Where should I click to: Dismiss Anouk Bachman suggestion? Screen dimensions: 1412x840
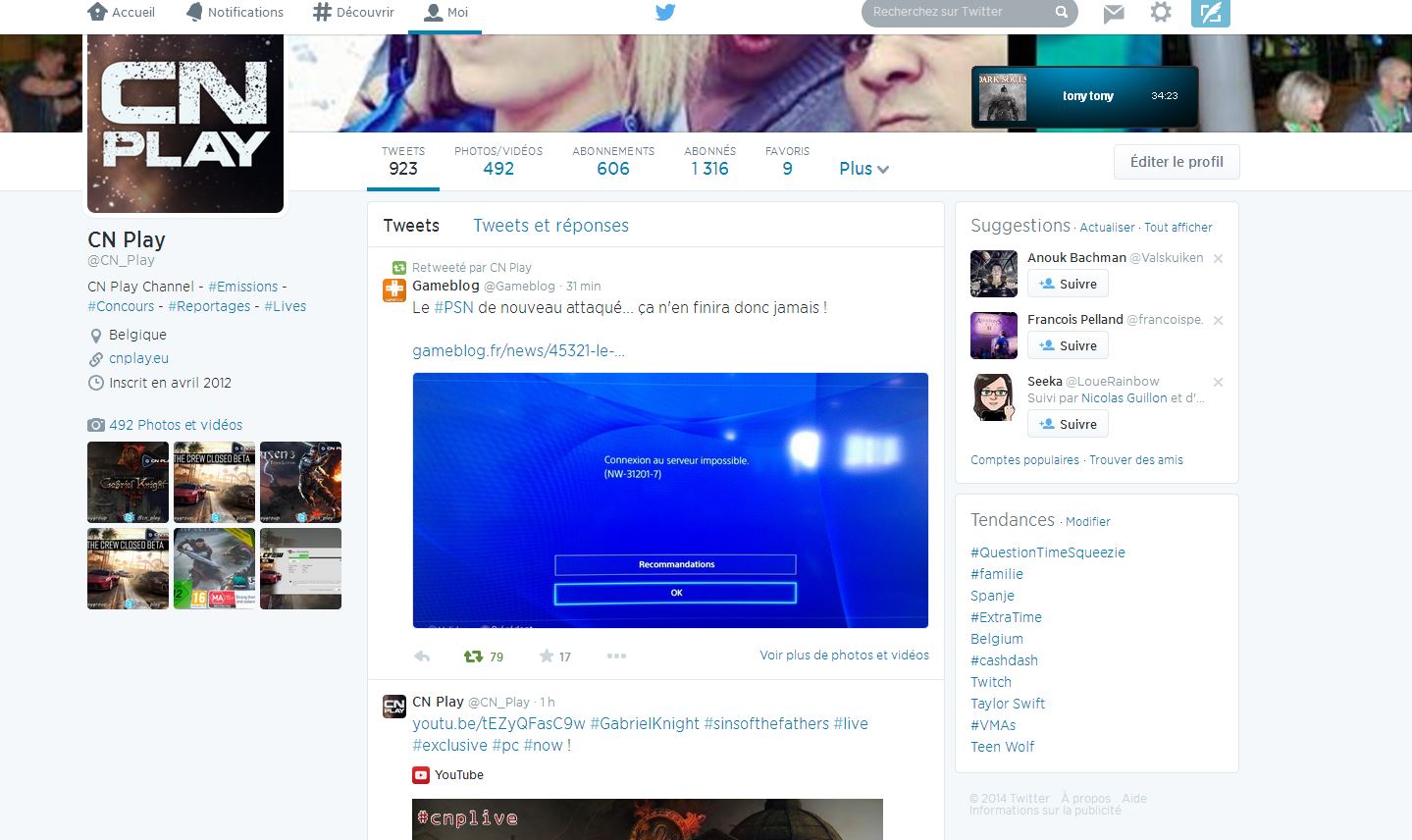point(1218,259)
